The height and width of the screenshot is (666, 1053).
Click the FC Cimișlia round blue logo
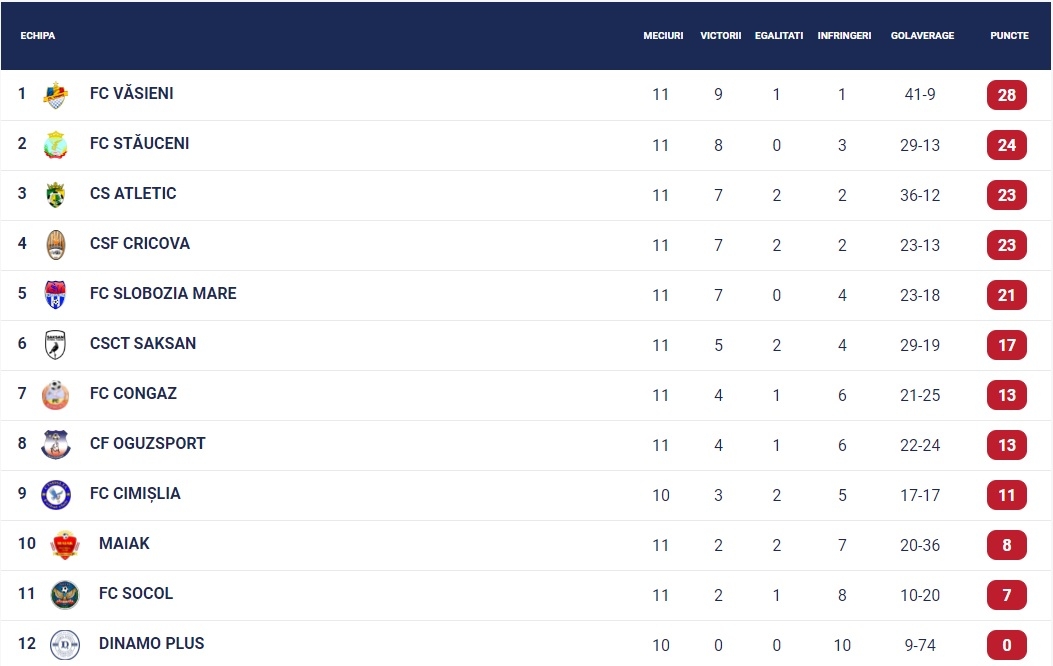click(56, 495)
